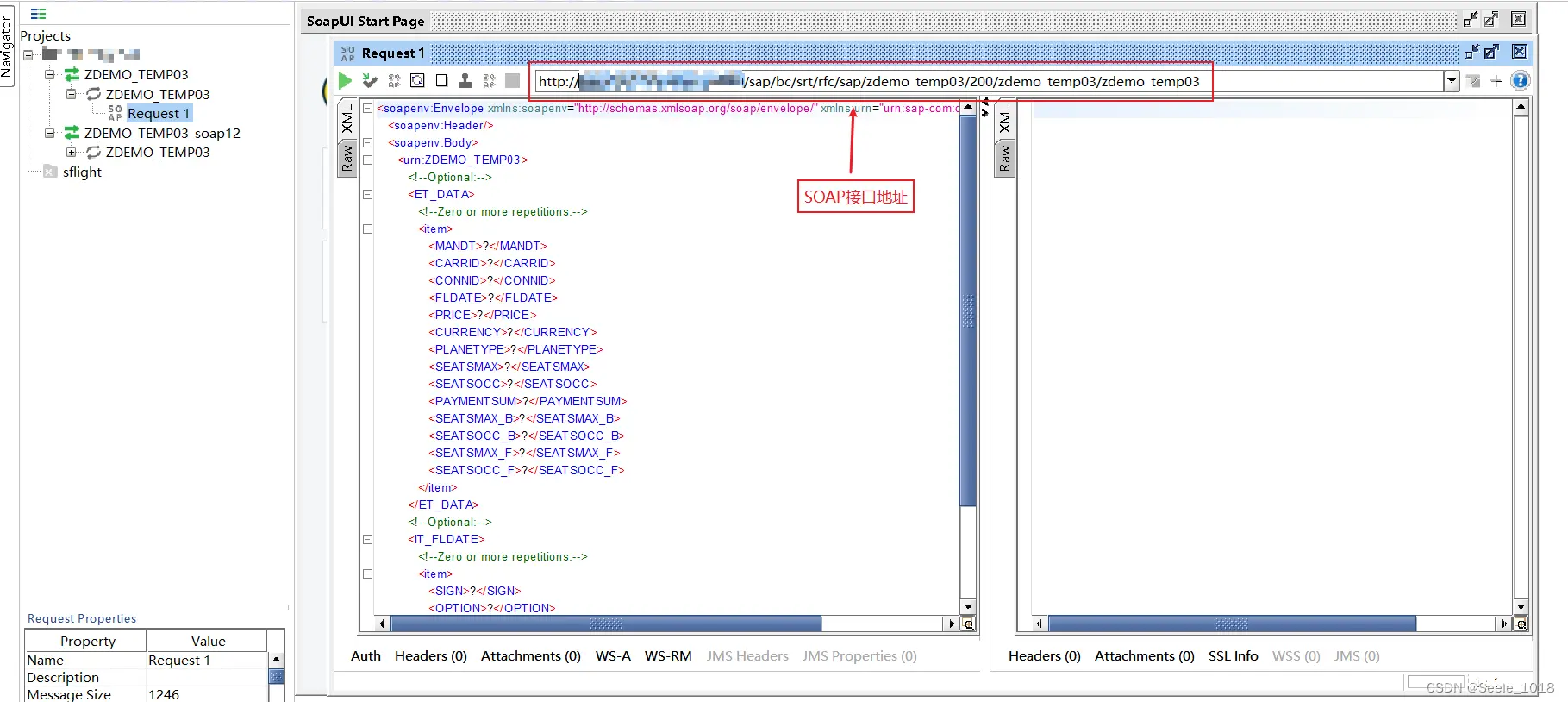Collapse the ZDEMO_TEMP03_soap12 node

click(50, 134)
